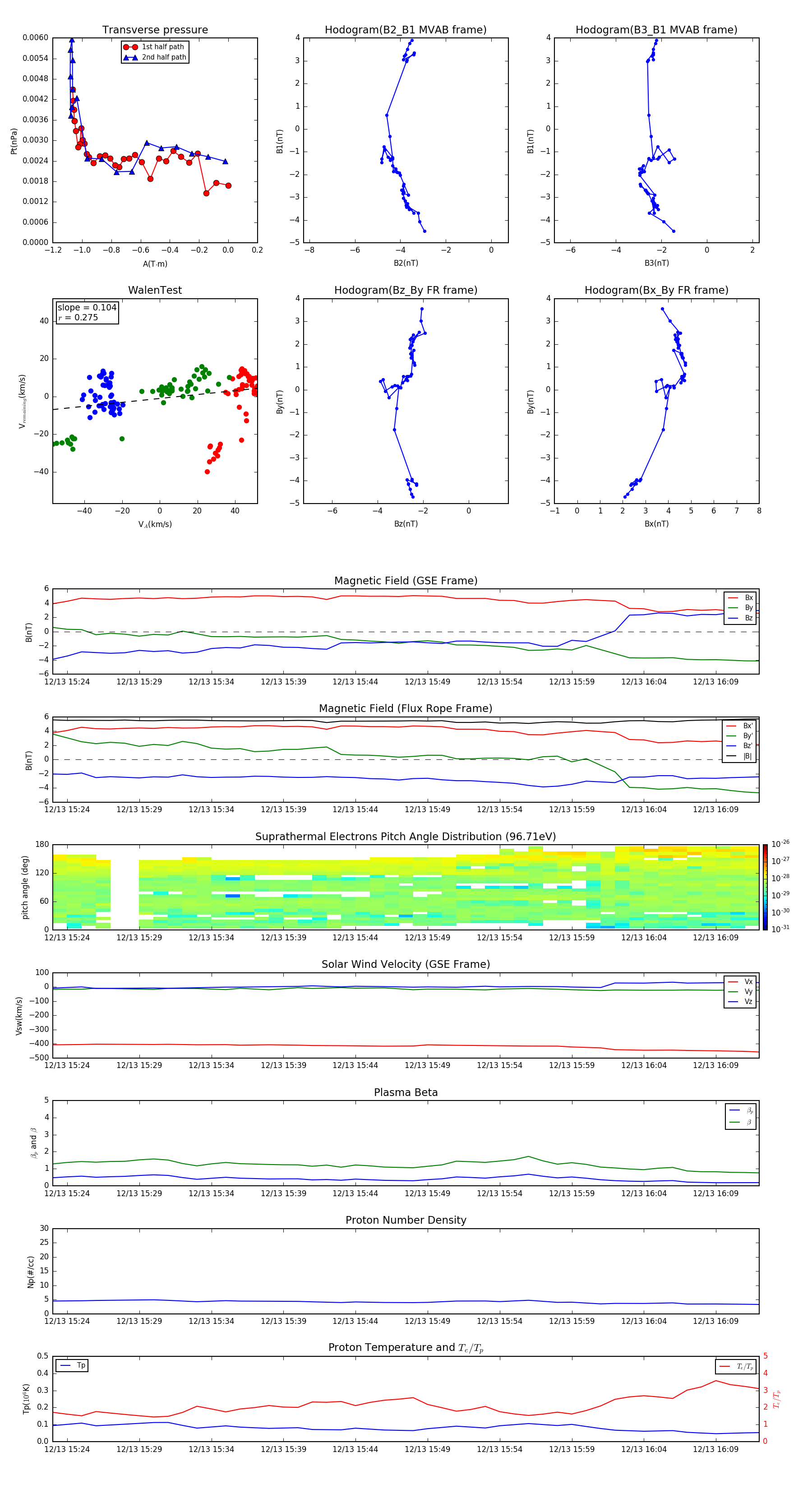Click the |B| legend entry in Flux Rope panel
The image size is (812, 1489).
click(x=740, y=757)
